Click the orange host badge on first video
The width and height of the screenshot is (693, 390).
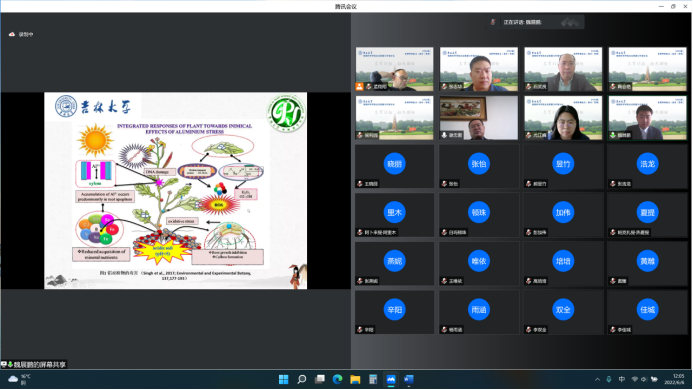point(360,87)
